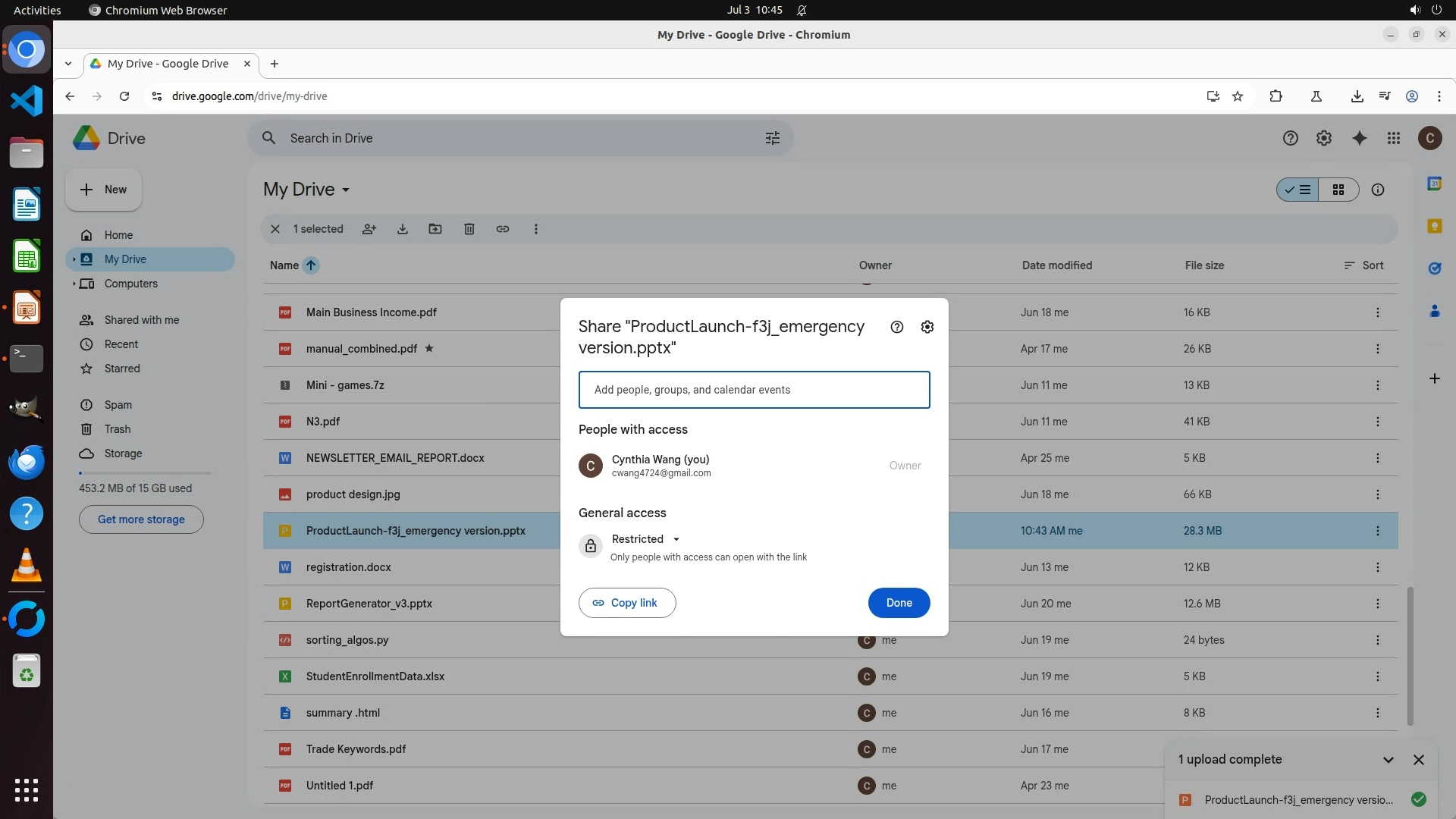
Task: Focus the add people input field
Action: tap(754, 390)
